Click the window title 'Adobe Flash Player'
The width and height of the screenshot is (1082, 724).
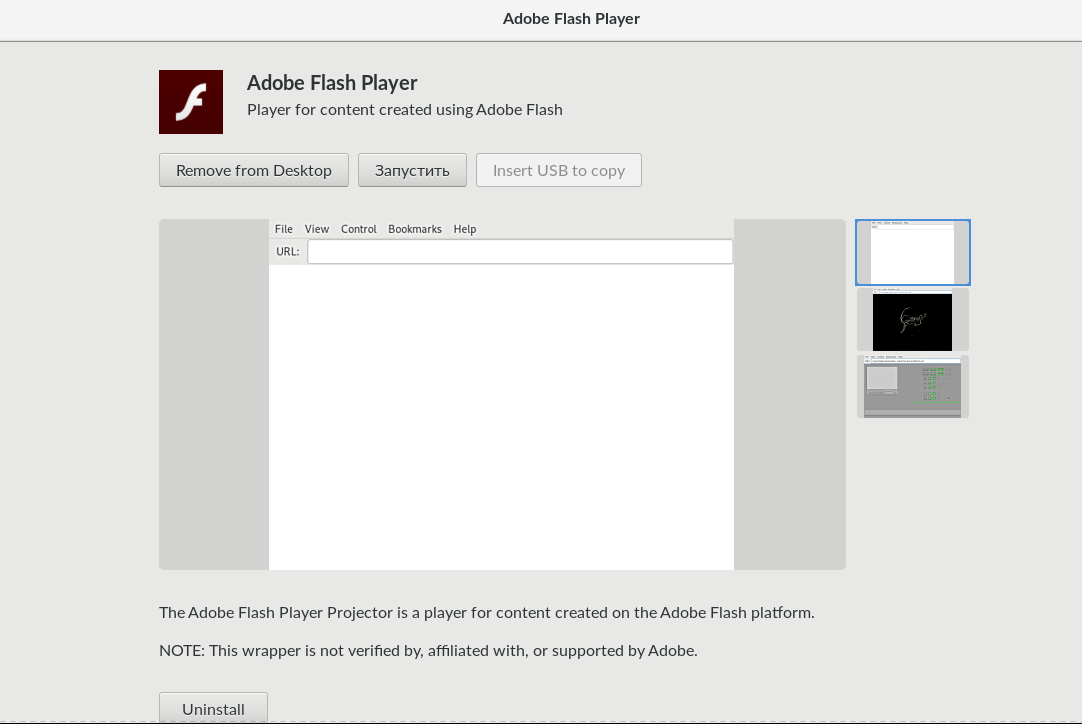pyautogui.click(x=571, y=19)
